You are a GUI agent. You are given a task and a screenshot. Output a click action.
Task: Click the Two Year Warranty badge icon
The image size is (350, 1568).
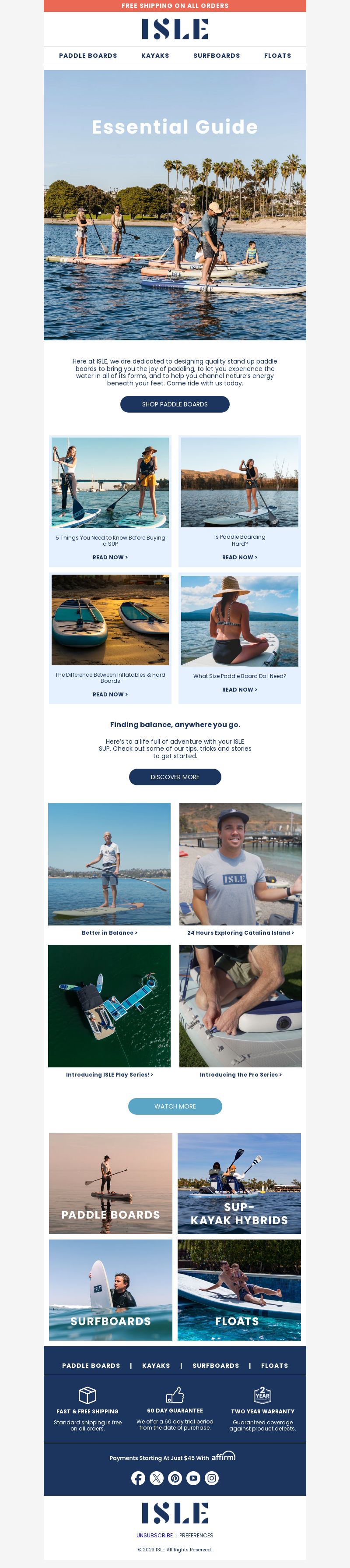point(262,1395)
